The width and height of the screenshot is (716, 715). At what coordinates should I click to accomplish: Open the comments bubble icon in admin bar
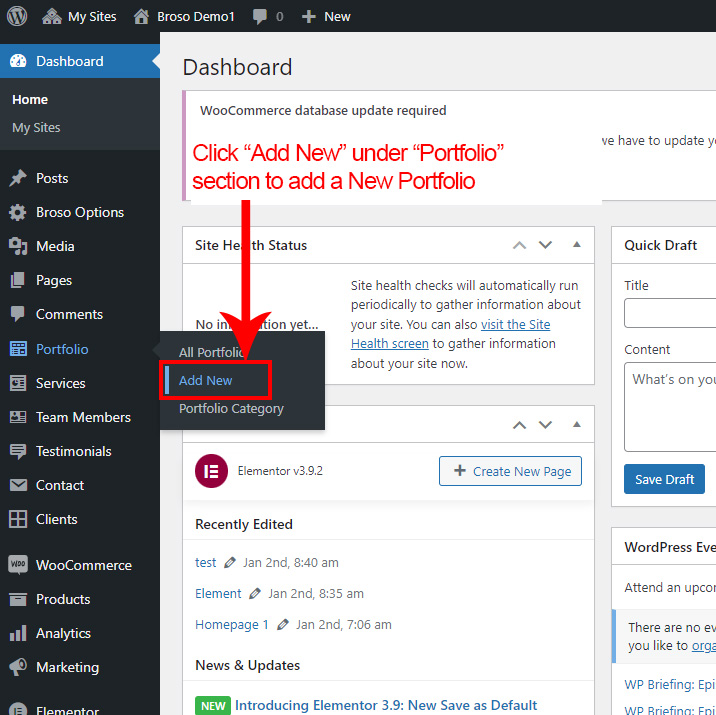point(260,16)
